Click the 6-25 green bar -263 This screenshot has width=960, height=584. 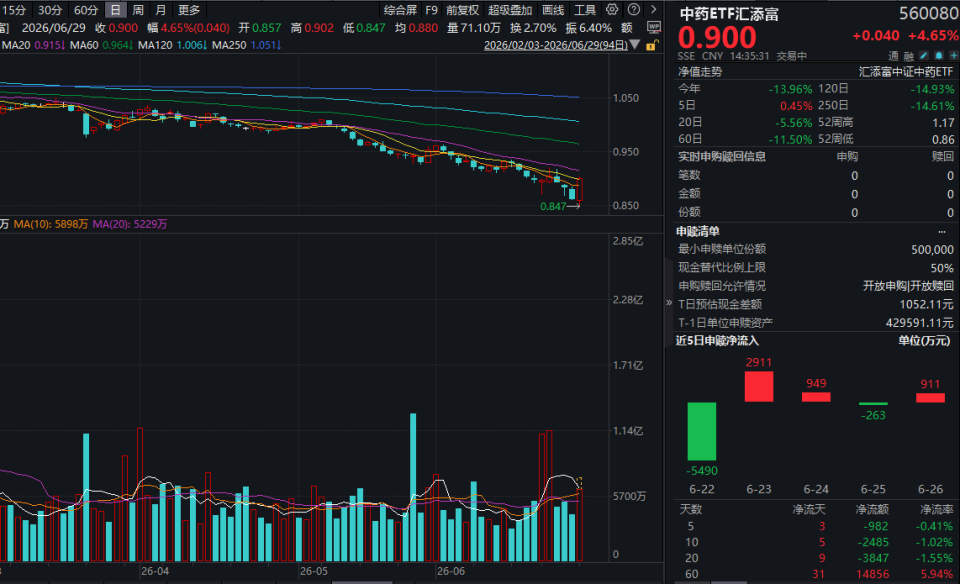pyautogui.click(x=873, y=403)
